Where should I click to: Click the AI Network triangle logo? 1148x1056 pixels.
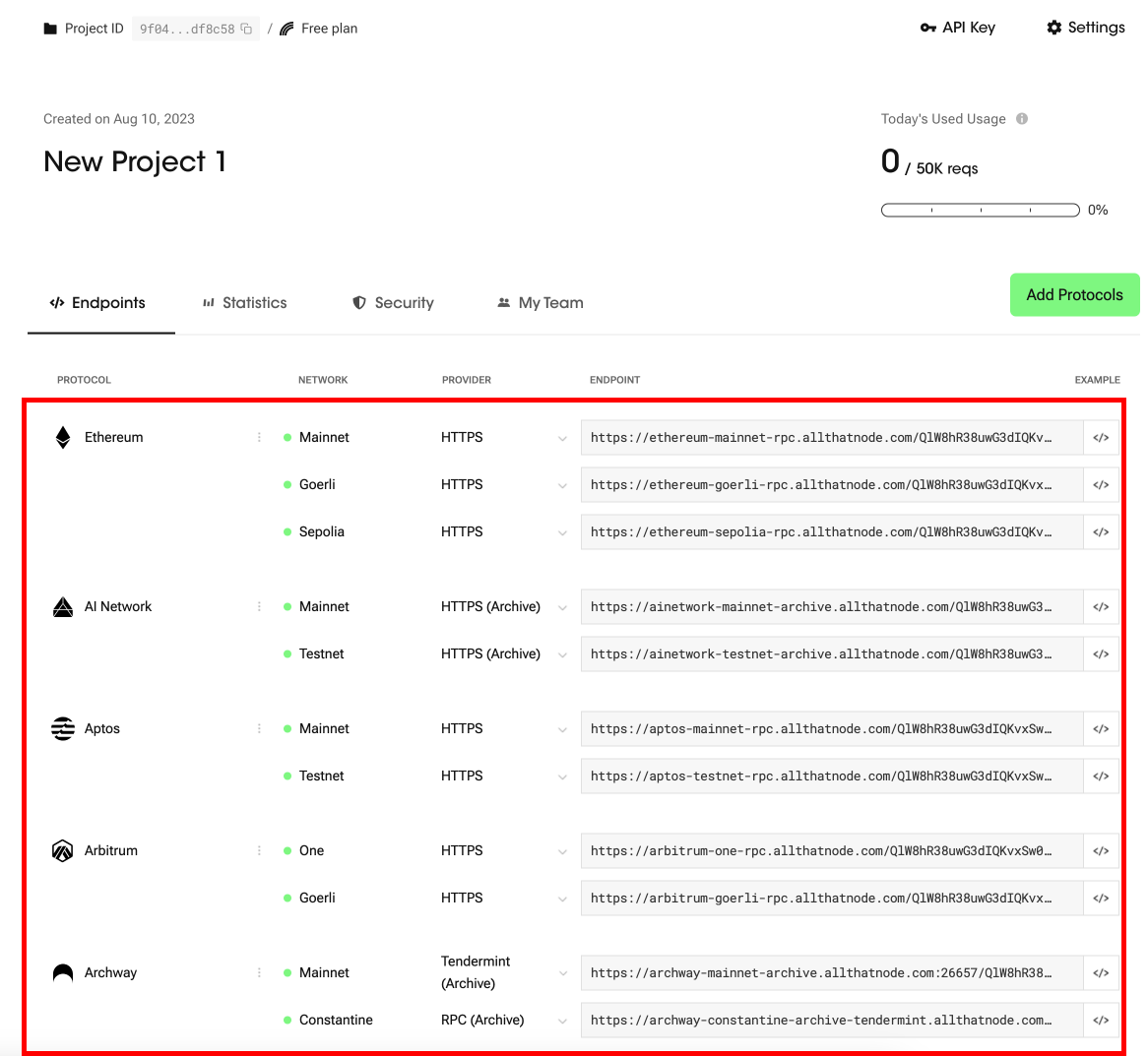pos(63,607)
